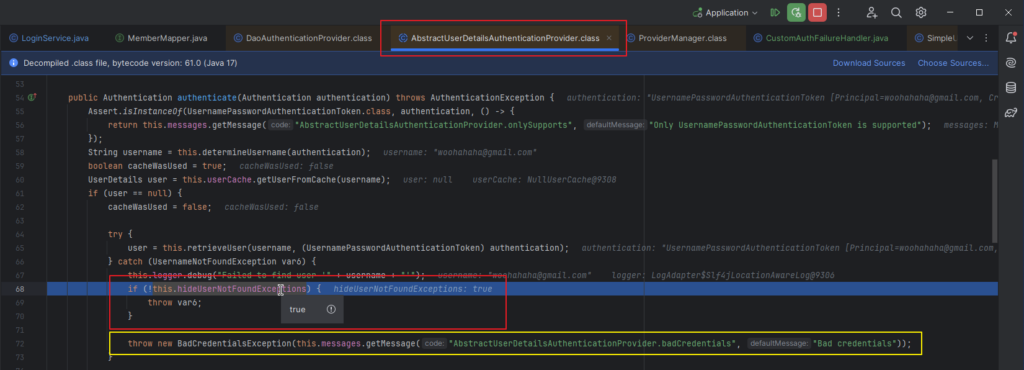Select AbstractUserDetailsAuthenticationProvider.class tab
This screenshot has width=1024, height=370.
tap(504, 39)
